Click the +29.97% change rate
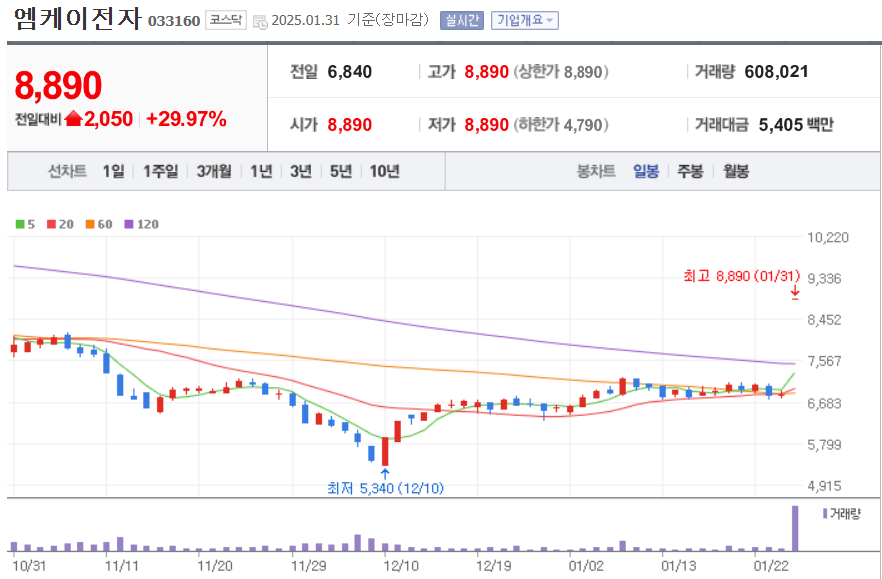The height and width of the screenshot is (579, 882). click(186, 119)
